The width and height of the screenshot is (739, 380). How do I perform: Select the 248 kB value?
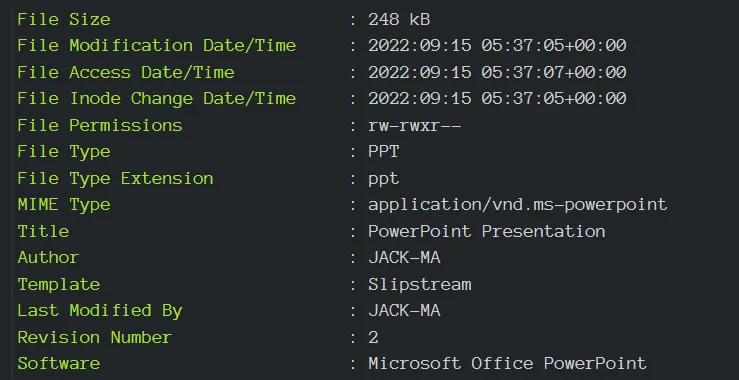(x=399, y=19)
